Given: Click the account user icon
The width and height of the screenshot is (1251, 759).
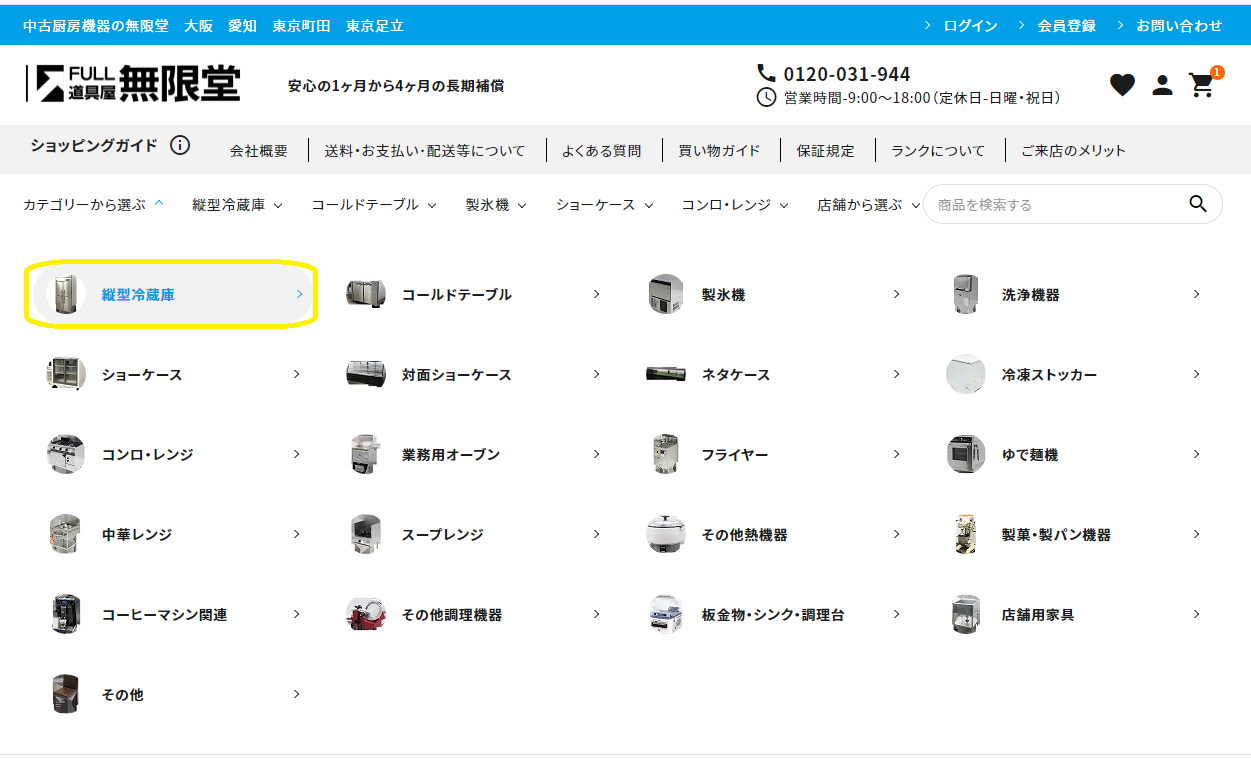Looking at the screenshot, I should (x=1162, y=86).
